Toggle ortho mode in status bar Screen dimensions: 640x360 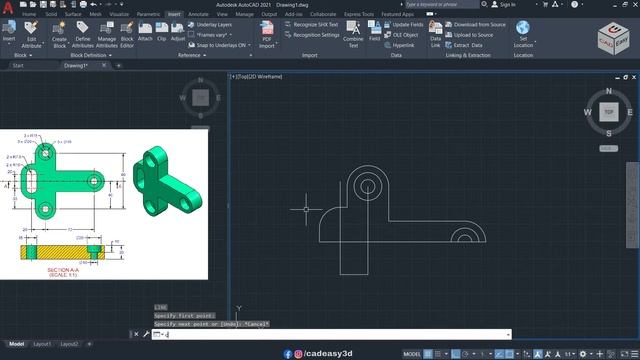(456, 354)
